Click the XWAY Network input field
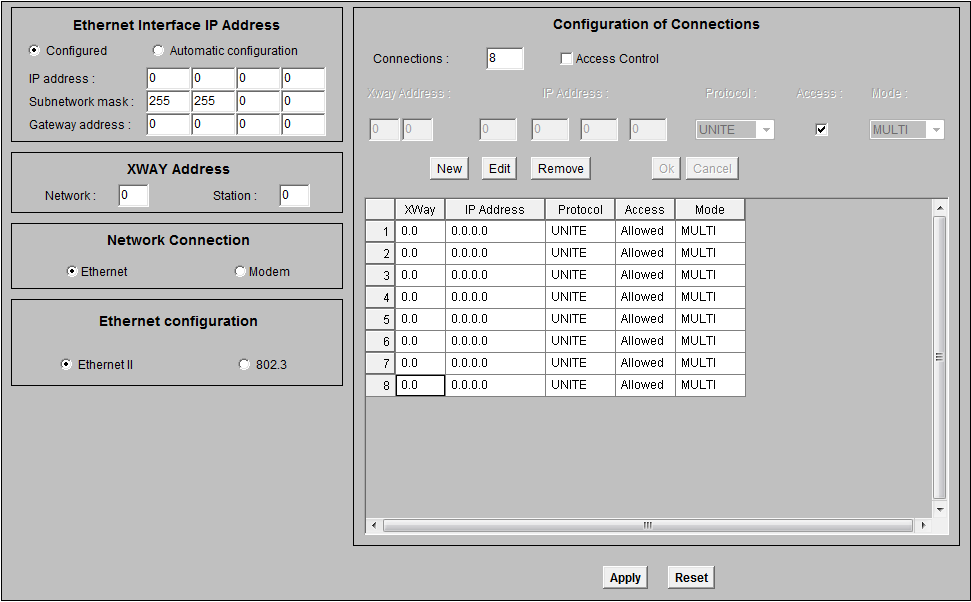This screenshot has height=602, width=971. (x=133, y=196)
